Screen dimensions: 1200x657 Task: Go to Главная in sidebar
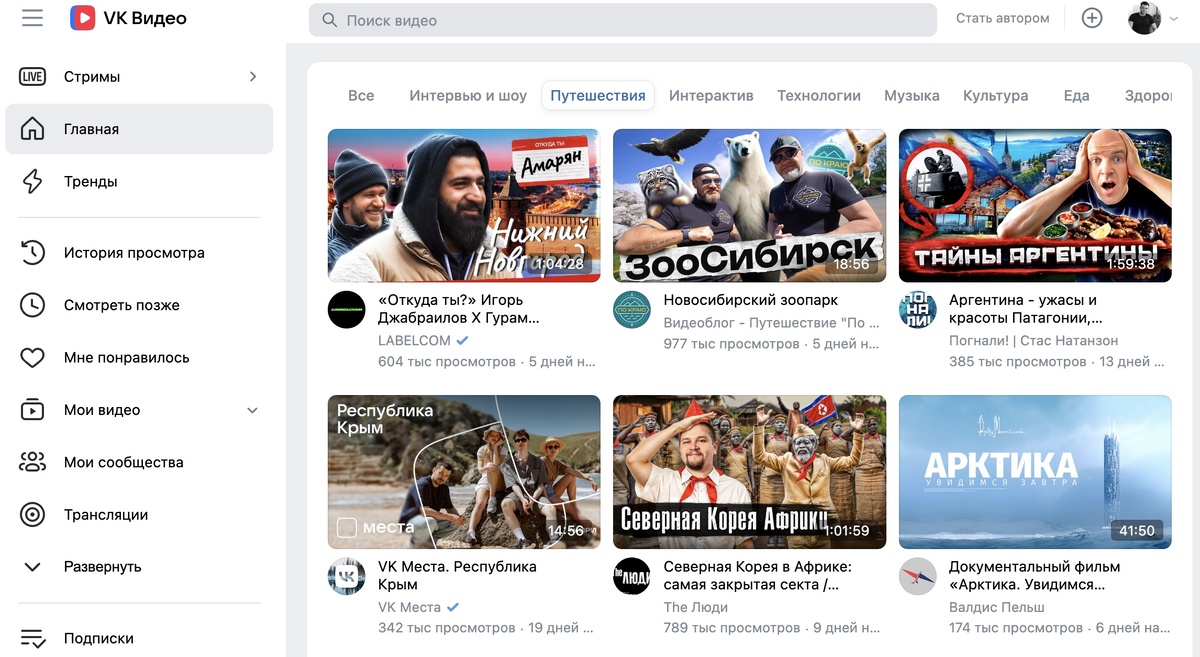click(x=139, y=129)
